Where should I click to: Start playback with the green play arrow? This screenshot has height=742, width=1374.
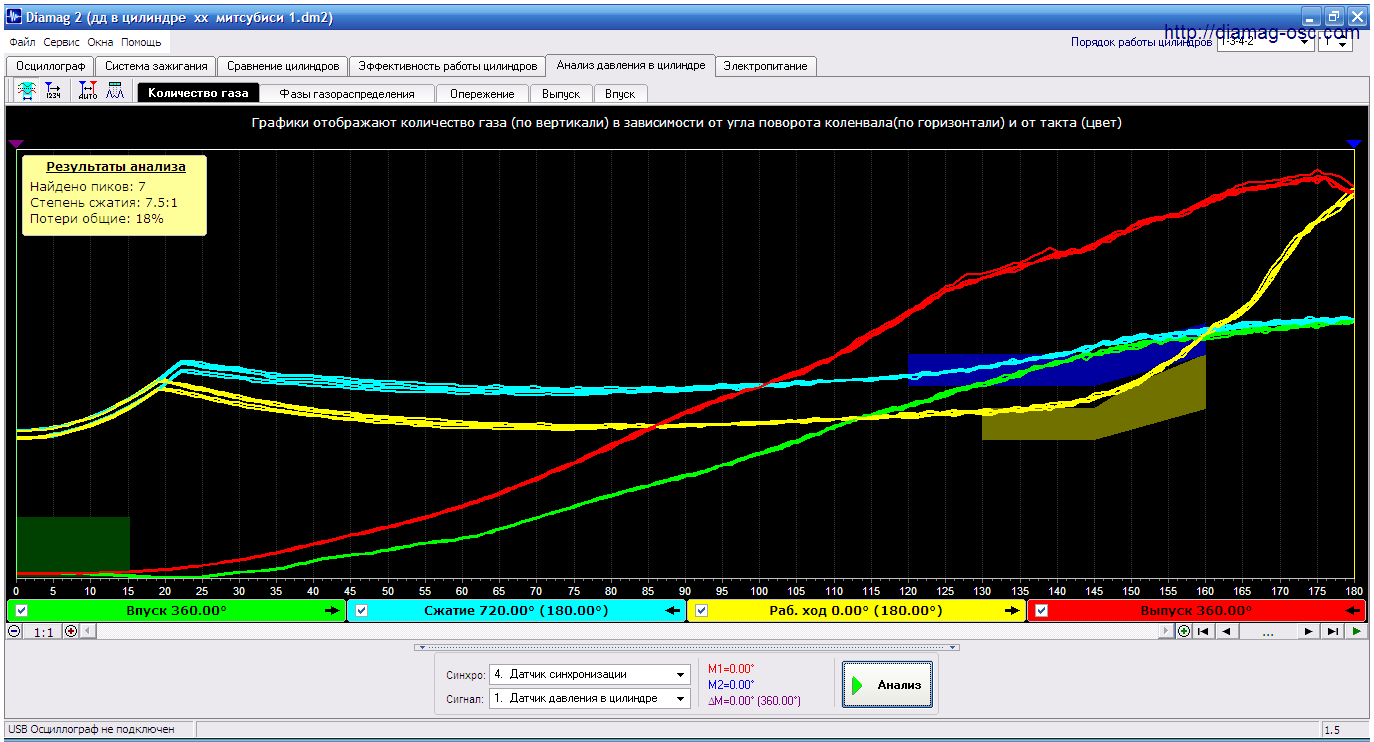(x=1356, y=631)
